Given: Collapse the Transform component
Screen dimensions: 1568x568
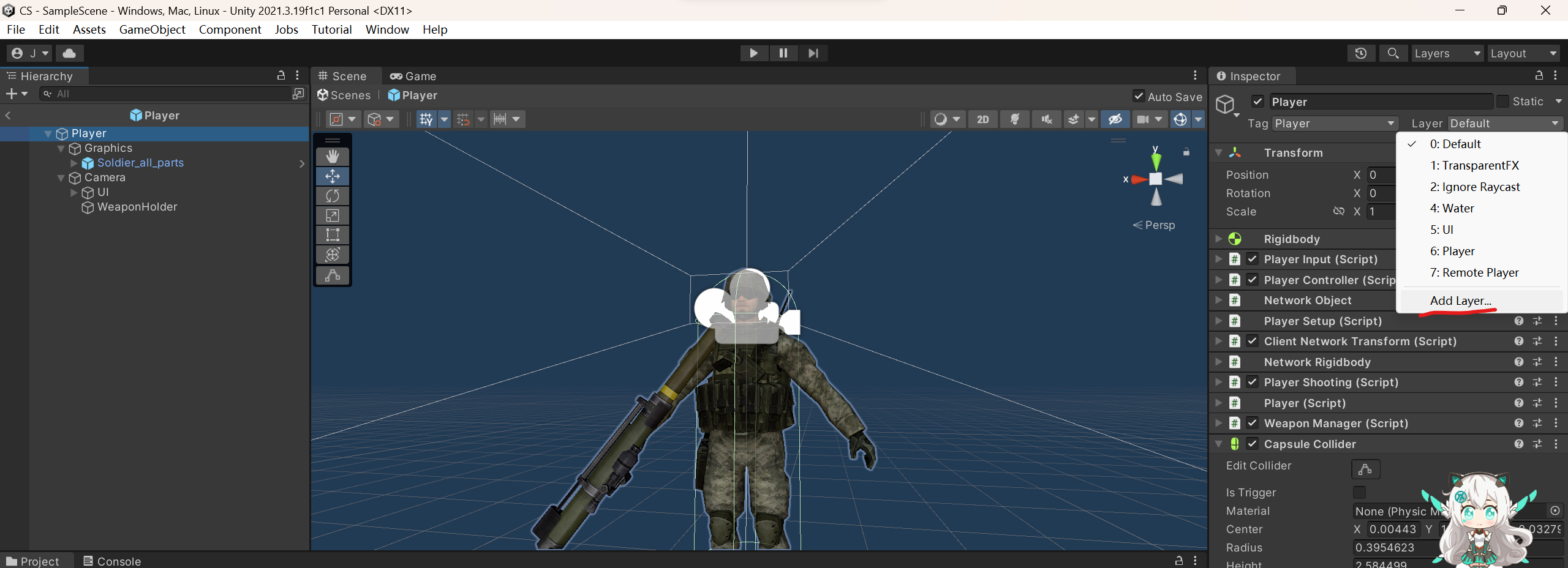Looking at the screenshot, I should [x=1219, y=152].
